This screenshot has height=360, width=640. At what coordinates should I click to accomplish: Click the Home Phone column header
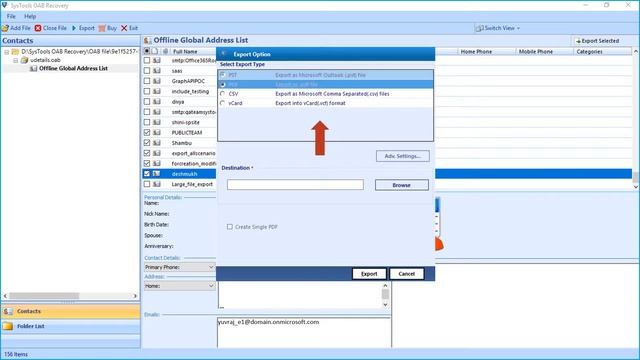click(486, 52)
